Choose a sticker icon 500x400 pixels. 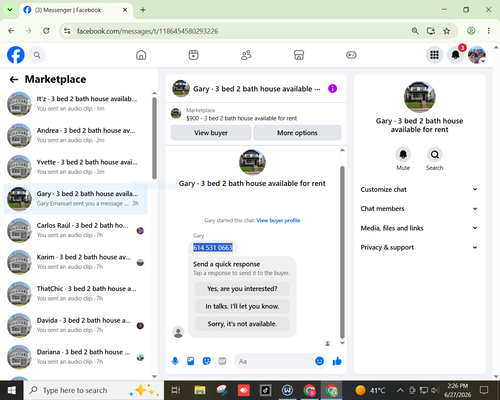tap(207, 361)
